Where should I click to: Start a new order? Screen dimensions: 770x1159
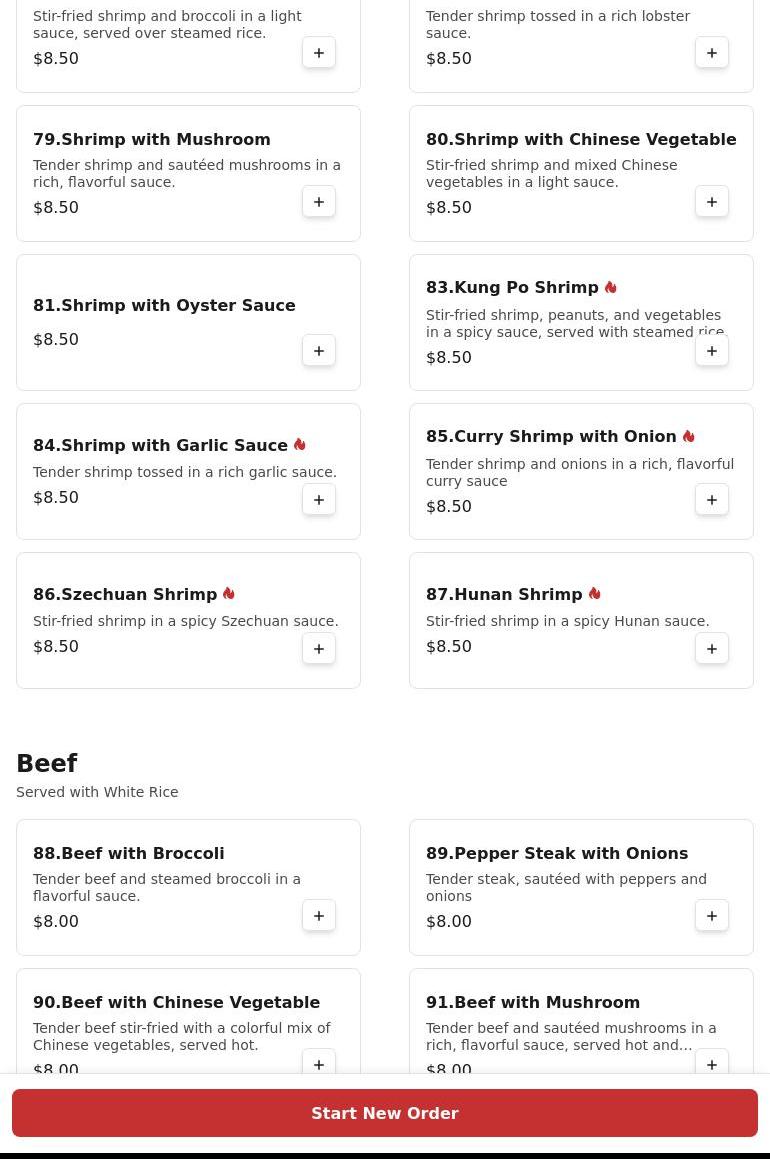pyautogui.click(x=385, y=1113)
